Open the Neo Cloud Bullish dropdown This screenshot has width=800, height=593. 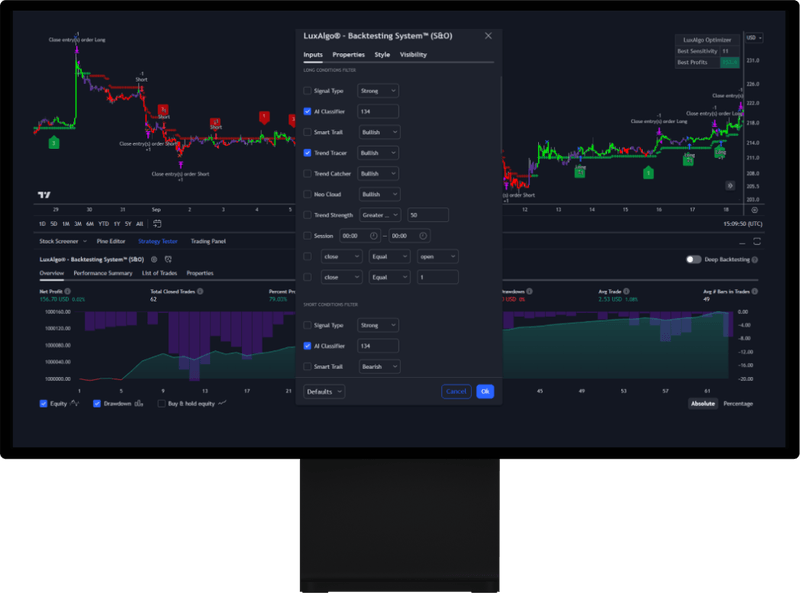(380, 194)
